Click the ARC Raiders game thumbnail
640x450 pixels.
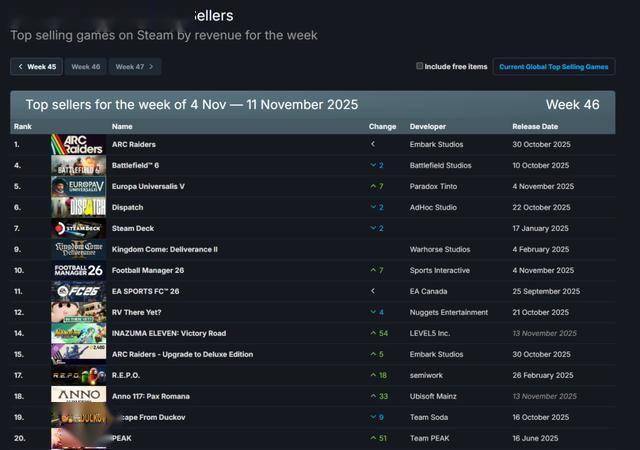(x=78, y=144)
